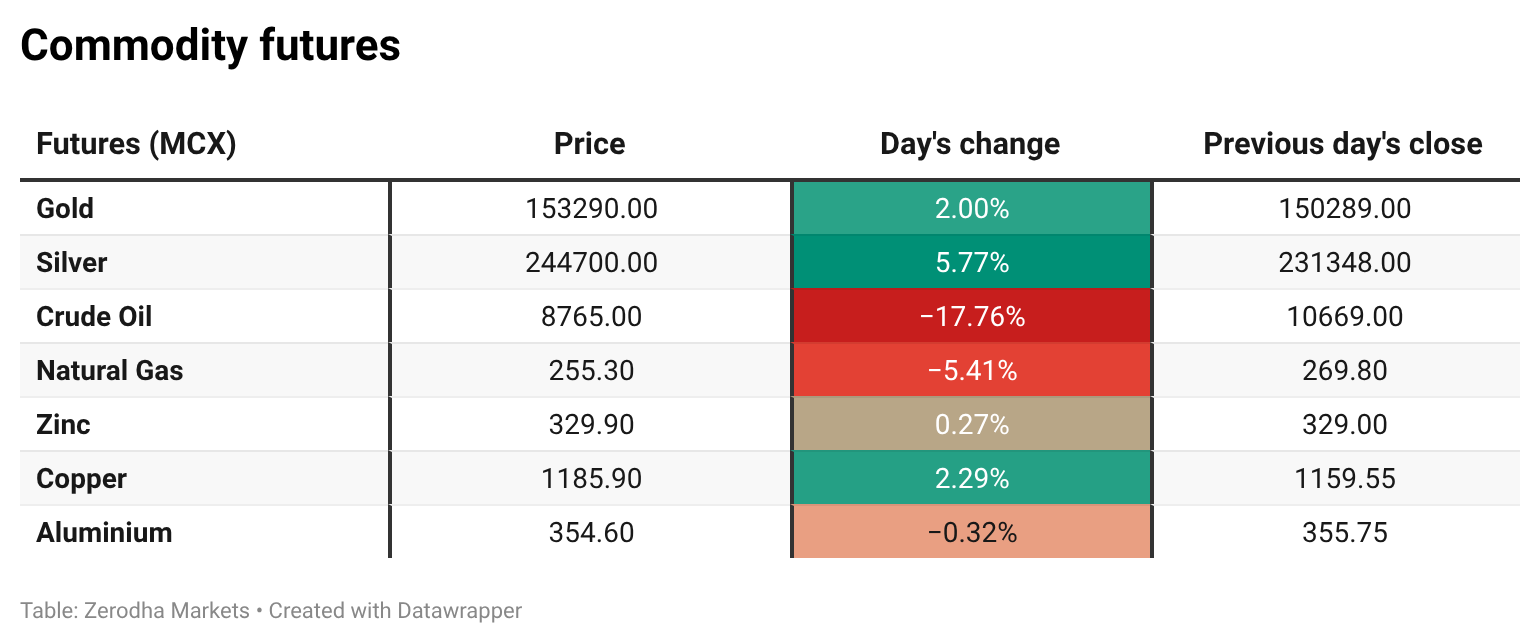
Task: Click the Natural Gas row label
Action: coord(110,371)
